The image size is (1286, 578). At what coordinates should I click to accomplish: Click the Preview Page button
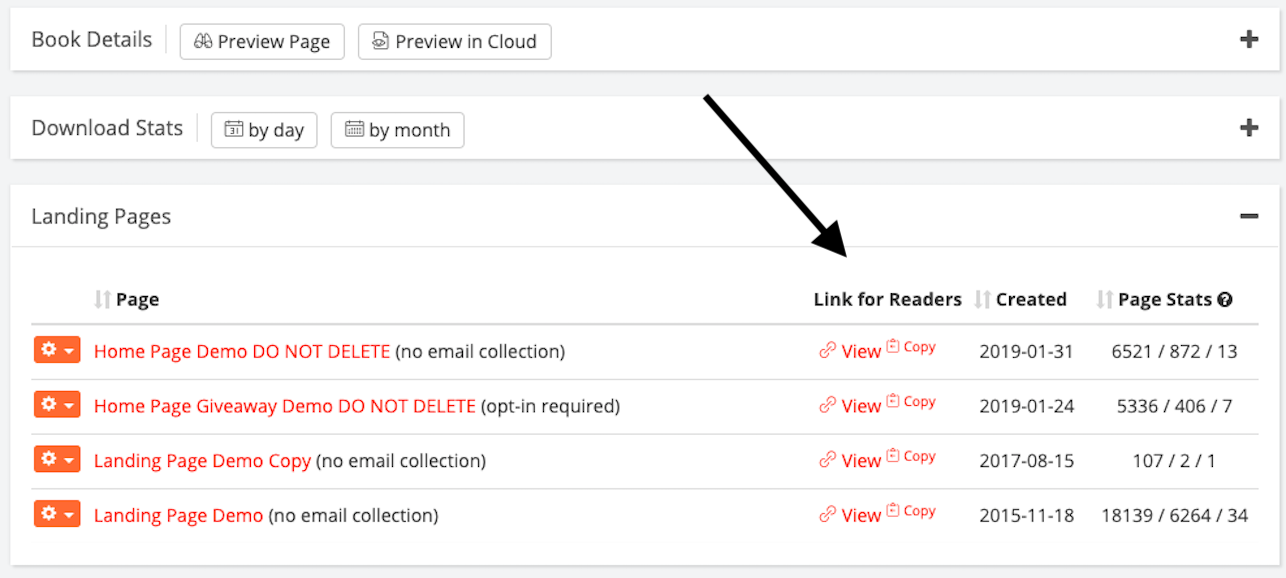click(x=262, y=41)
